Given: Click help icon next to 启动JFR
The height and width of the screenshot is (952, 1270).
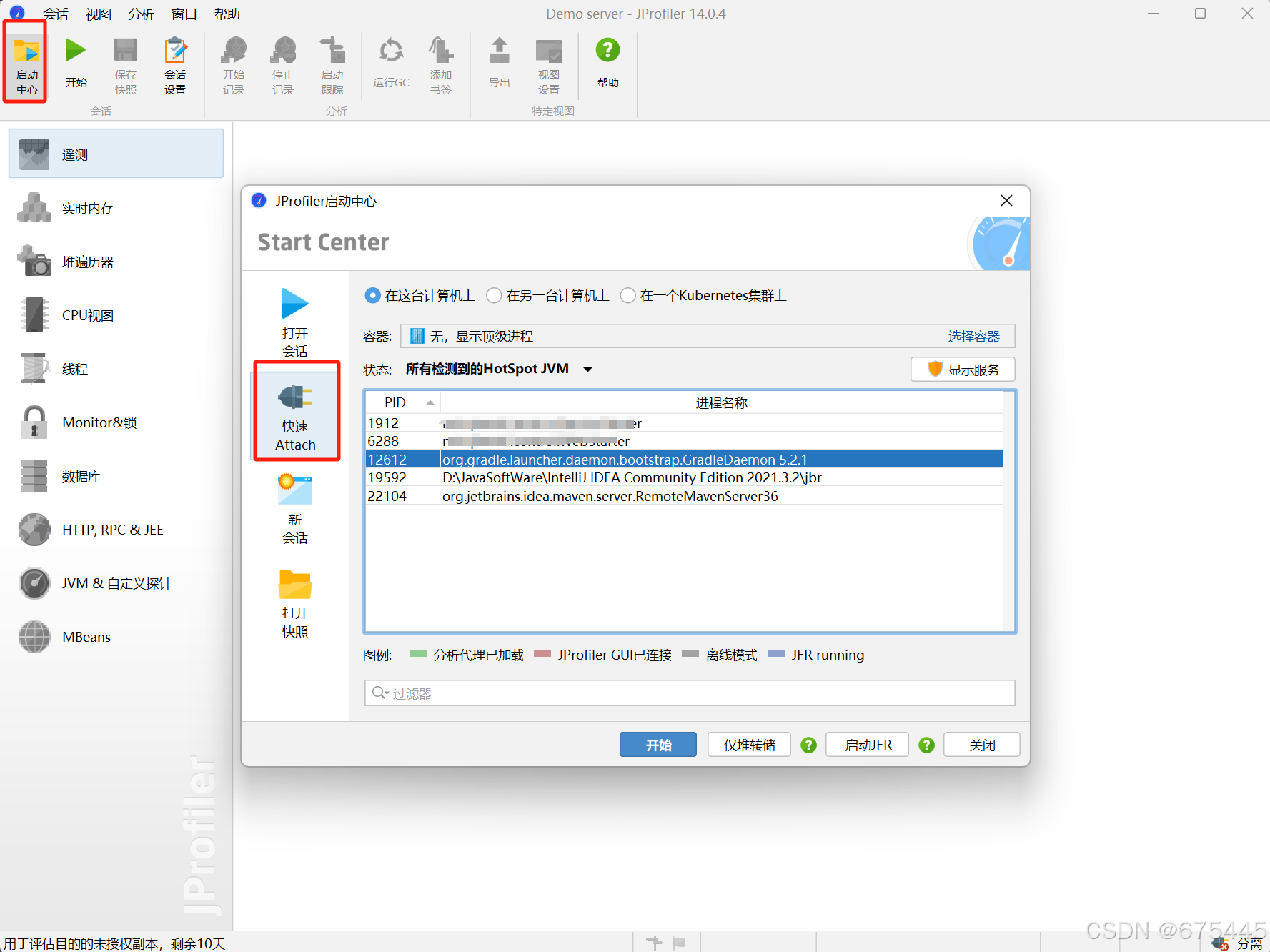Looking at the screenshot, I should [926, 745].
